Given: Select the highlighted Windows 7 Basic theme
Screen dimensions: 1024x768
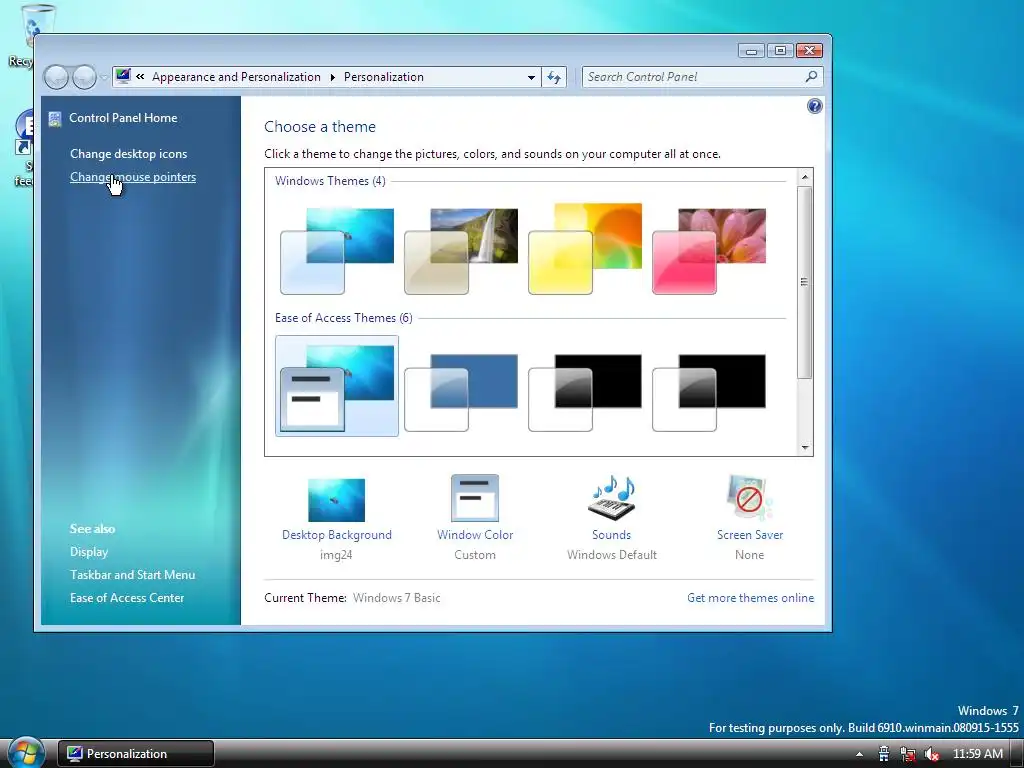Looking at the screenshot, I should (337, 386).
